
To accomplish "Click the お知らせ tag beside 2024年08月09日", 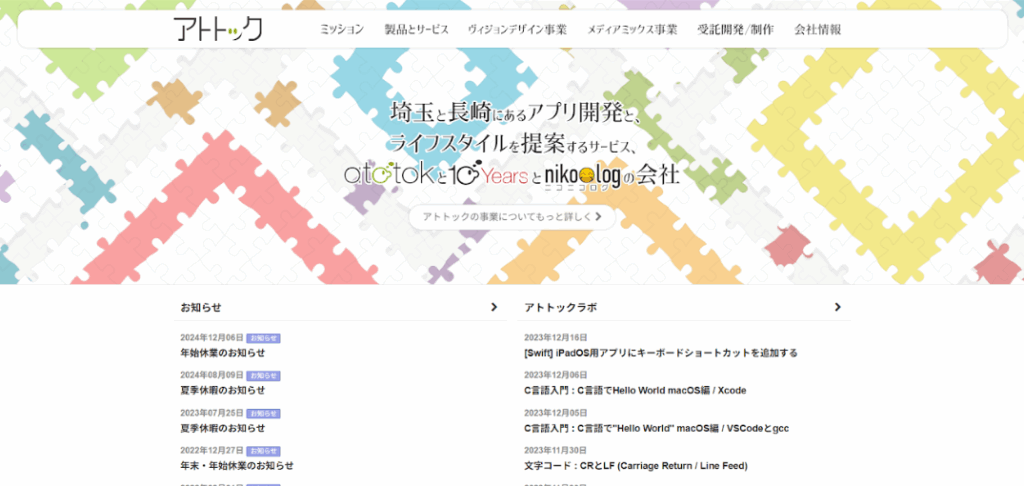I will [x=263, y=376].
